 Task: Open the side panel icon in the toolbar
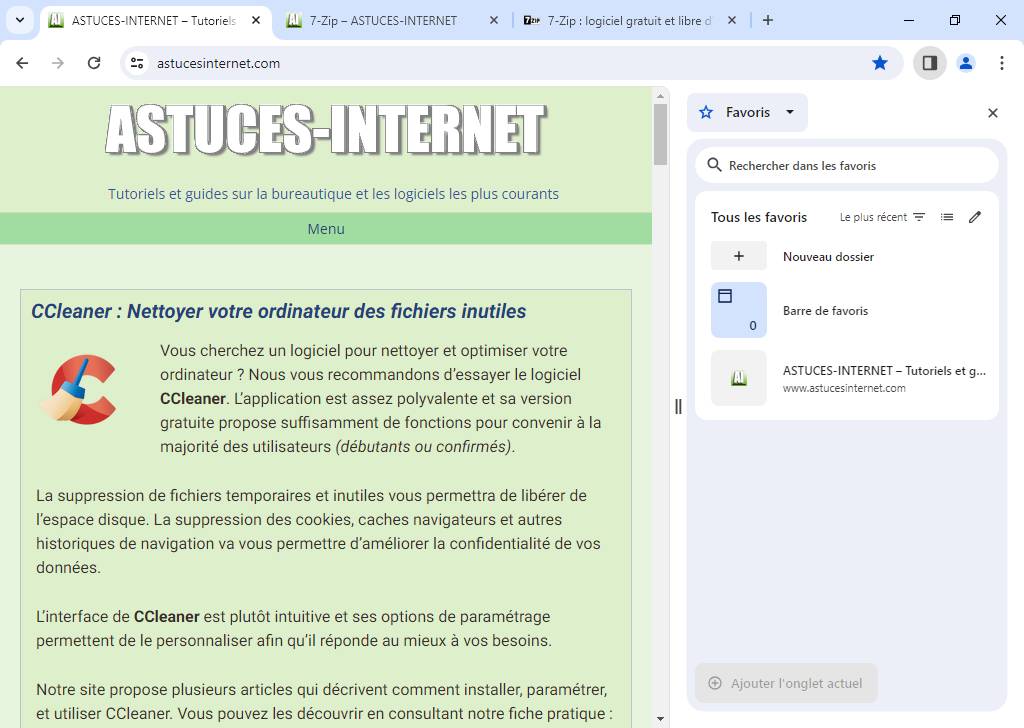coord(929,62)
